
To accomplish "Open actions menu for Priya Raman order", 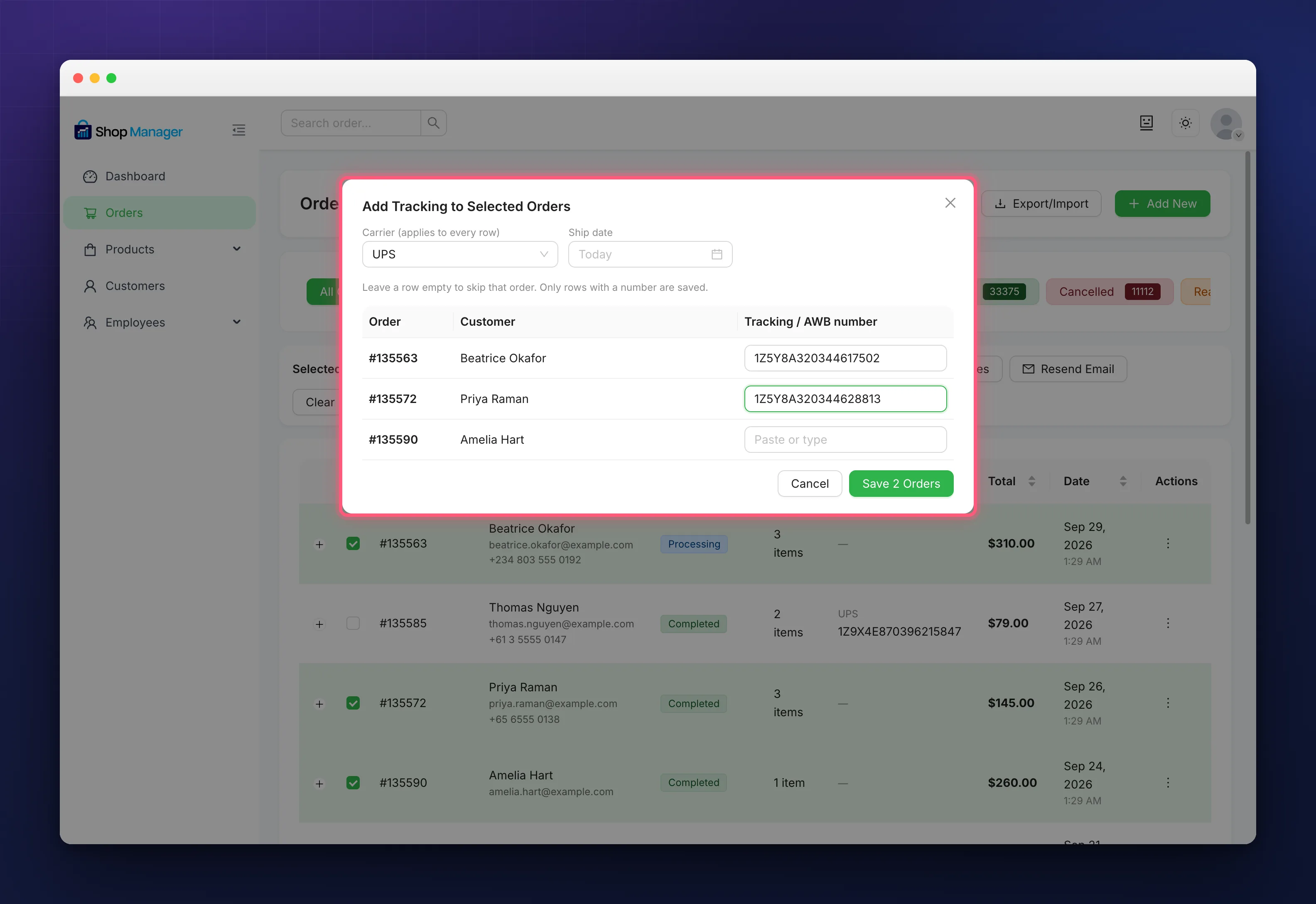I will [1167, 703].
